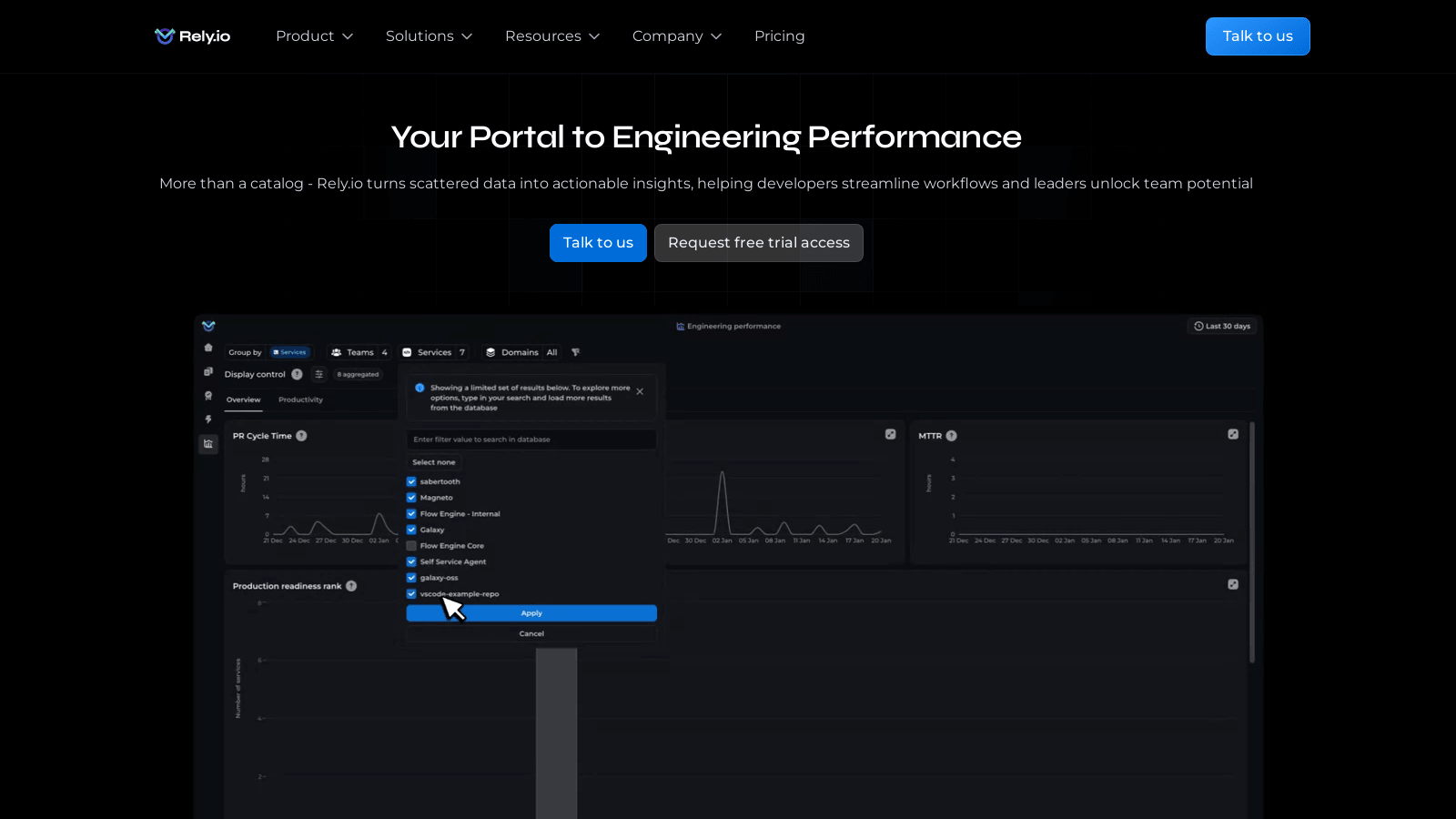Open the lightning bolt actions icon in sidebar
Image resolution: width=1456 pixels, height=819 pixels.
coord(208,420)
